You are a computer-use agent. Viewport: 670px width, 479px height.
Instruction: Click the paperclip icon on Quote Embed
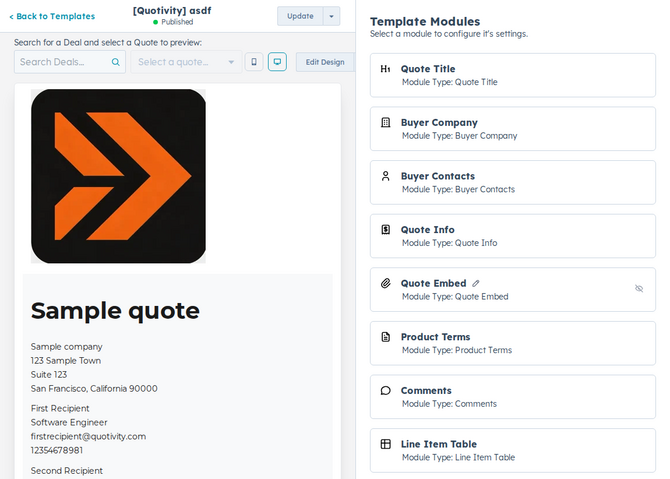tap(385, 283)
